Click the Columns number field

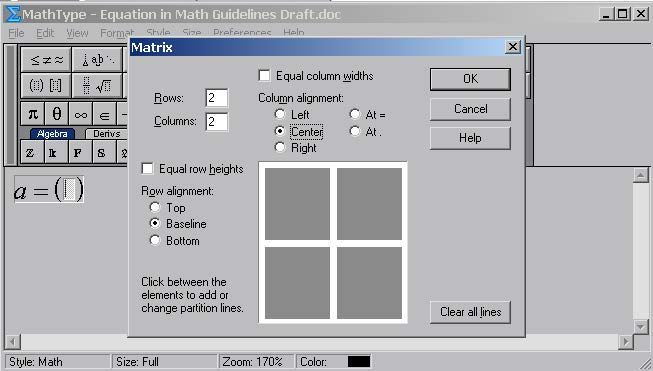coord(217,122)
